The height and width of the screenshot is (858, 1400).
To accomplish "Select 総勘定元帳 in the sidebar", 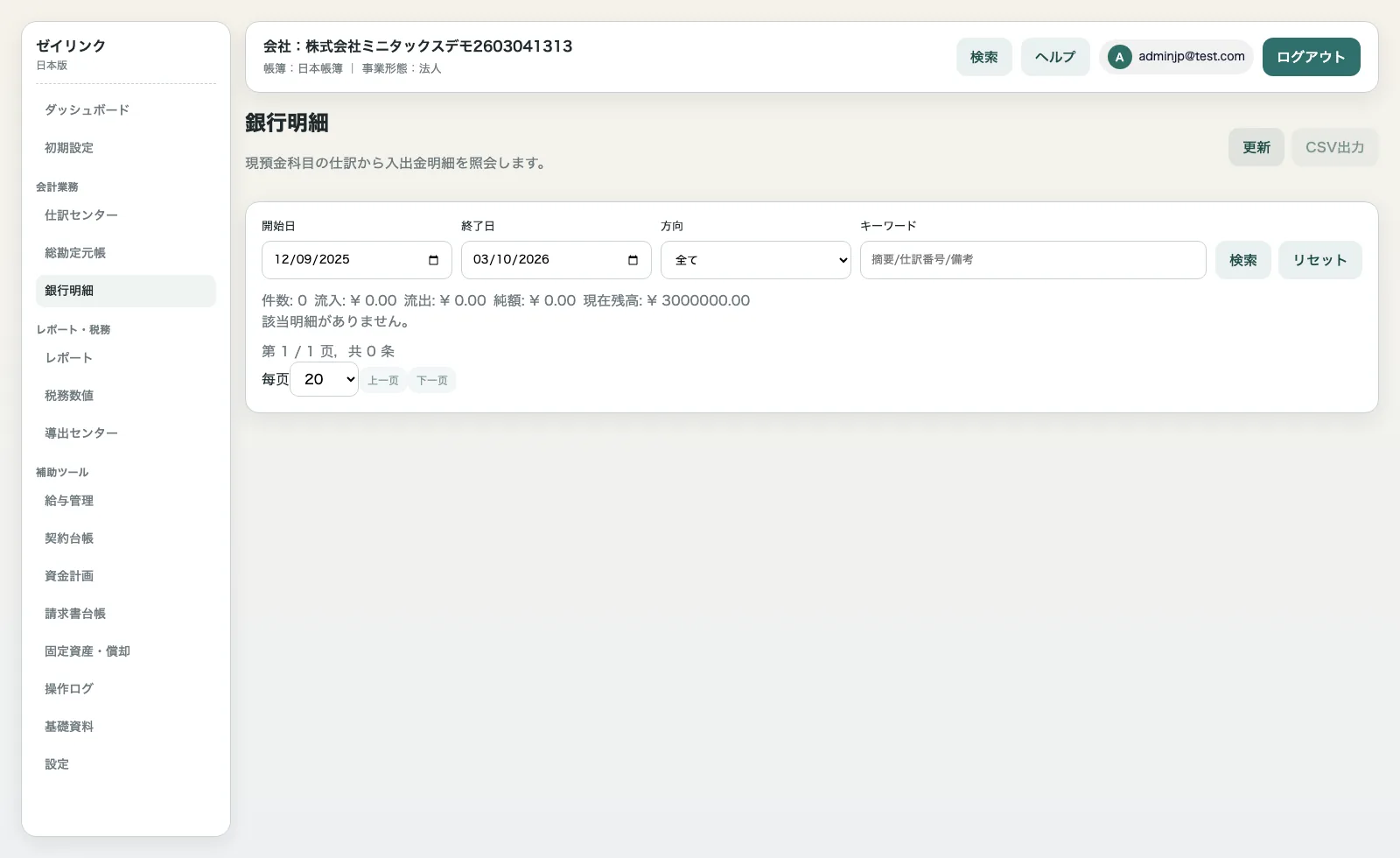I will coord(75,253).
